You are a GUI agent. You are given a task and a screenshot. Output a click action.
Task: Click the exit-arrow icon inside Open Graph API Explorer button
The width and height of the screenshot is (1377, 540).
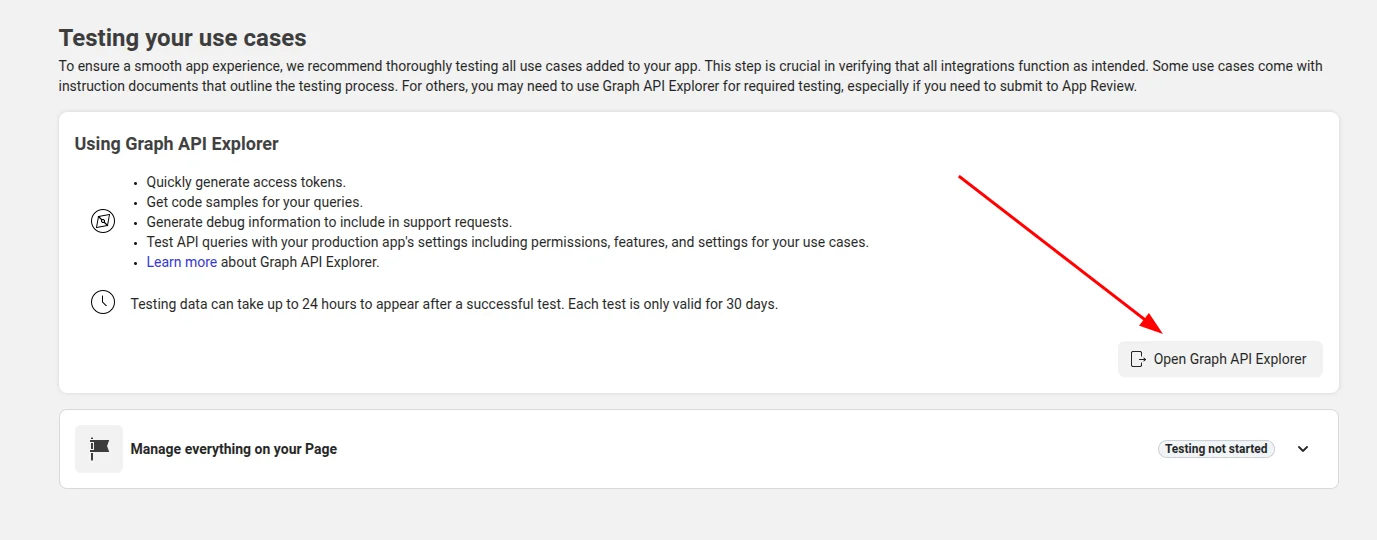pos(1137,359)
